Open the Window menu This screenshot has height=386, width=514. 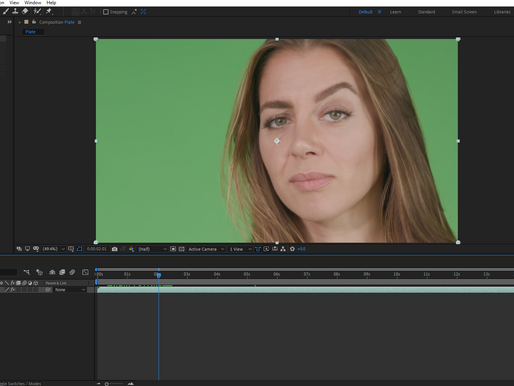[33, 2]
